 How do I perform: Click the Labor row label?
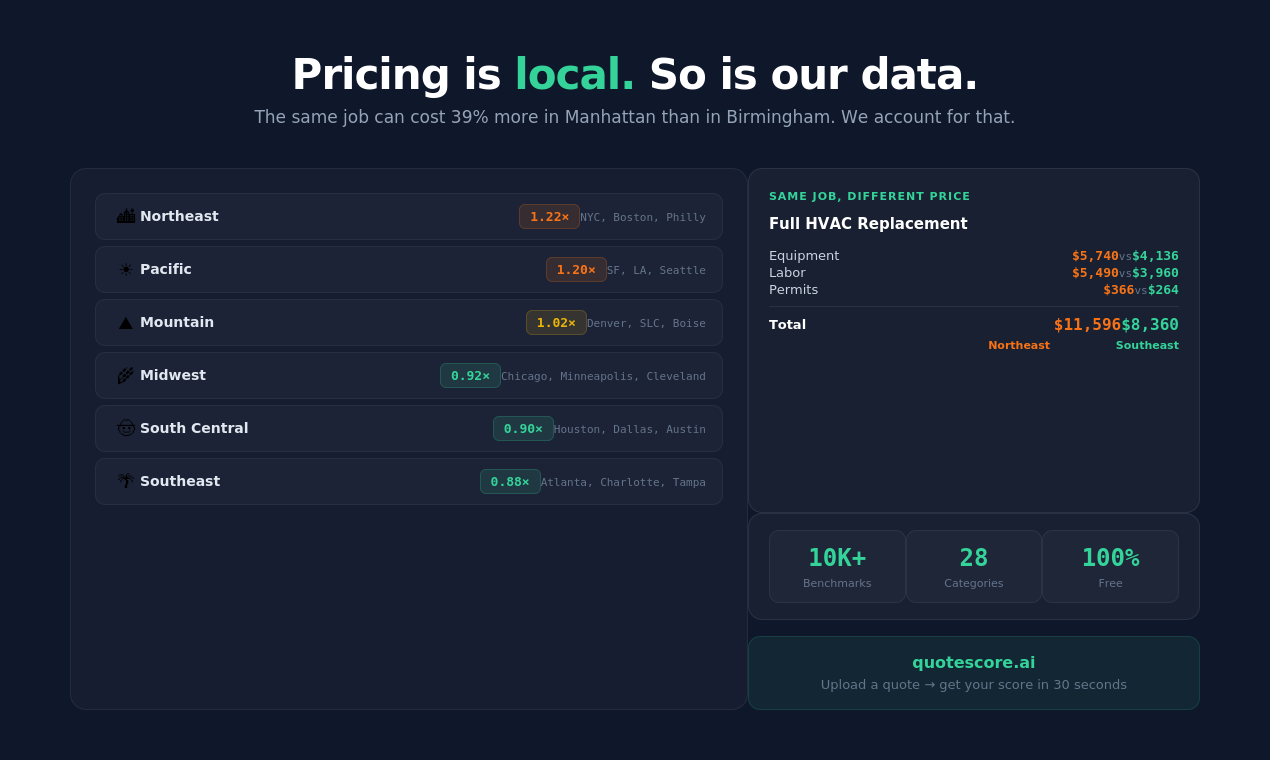[x=787, y=273]
